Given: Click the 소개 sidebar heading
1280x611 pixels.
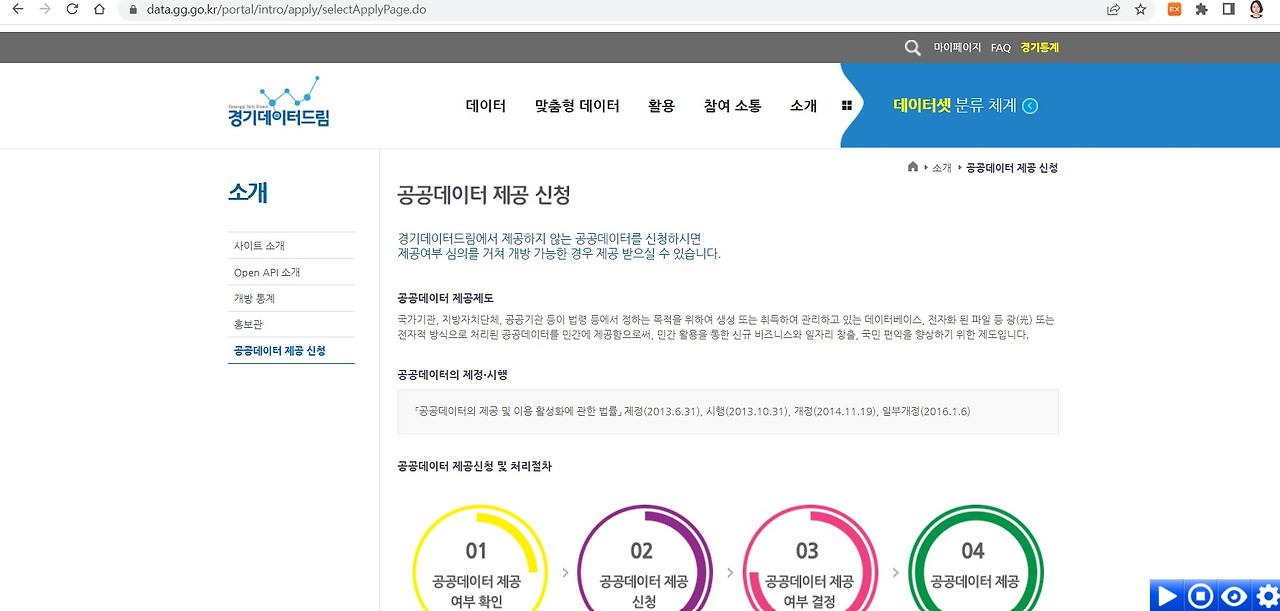Looking at the screenshot, I should [x=248, y=193].
